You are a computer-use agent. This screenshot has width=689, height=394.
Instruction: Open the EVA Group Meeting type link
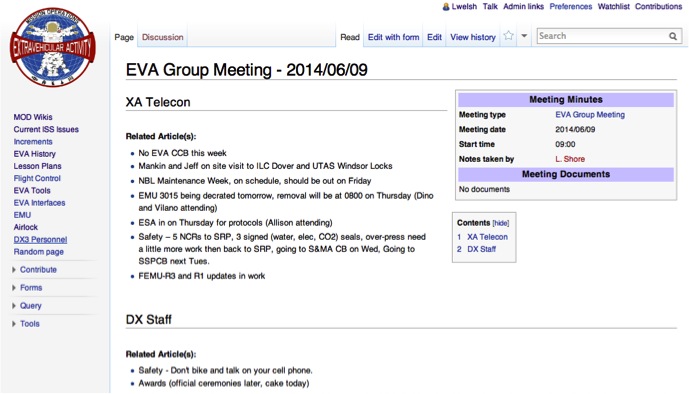pos(590,115)
